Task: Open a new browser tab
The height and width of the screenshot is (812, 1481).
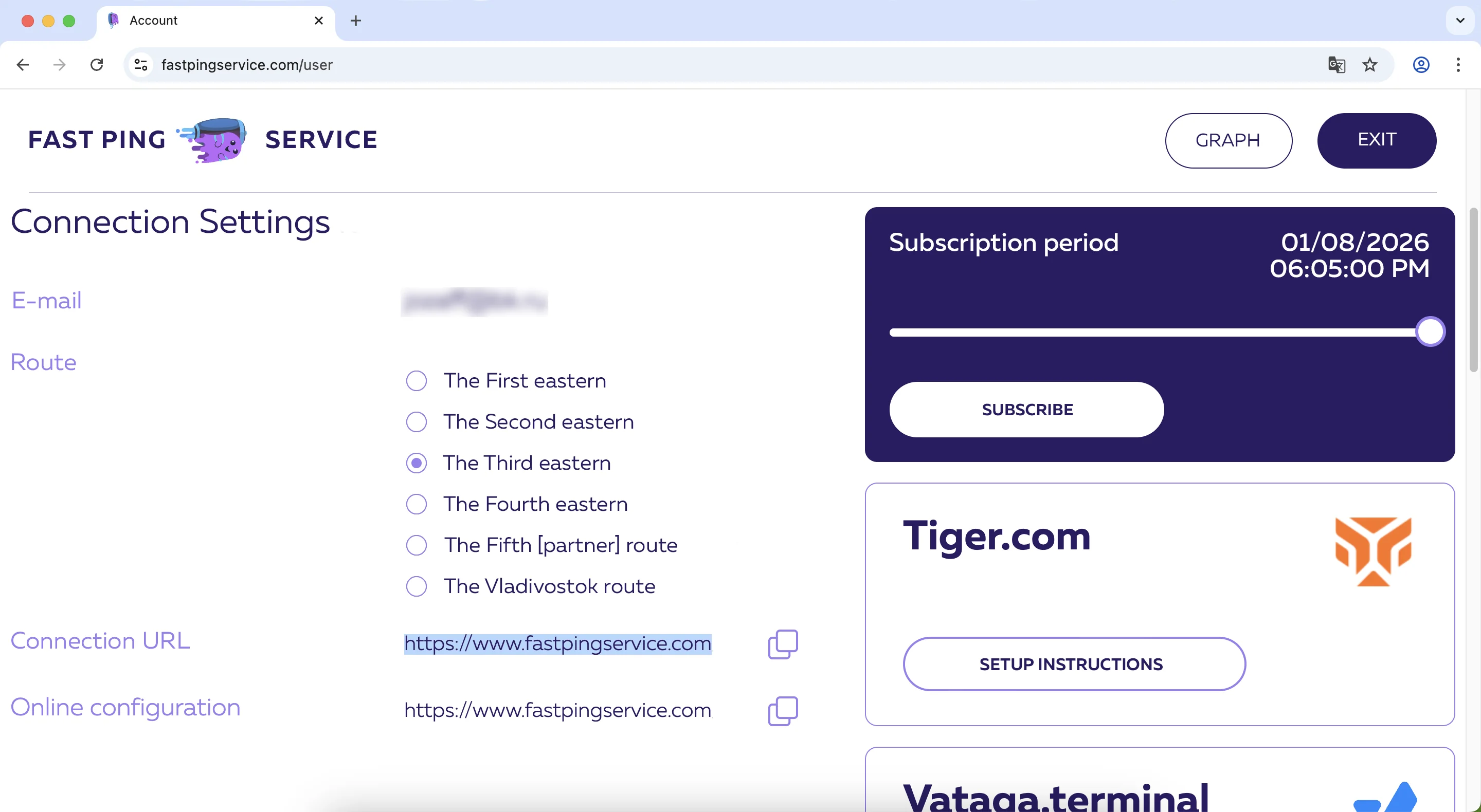Action: (356, 21)
